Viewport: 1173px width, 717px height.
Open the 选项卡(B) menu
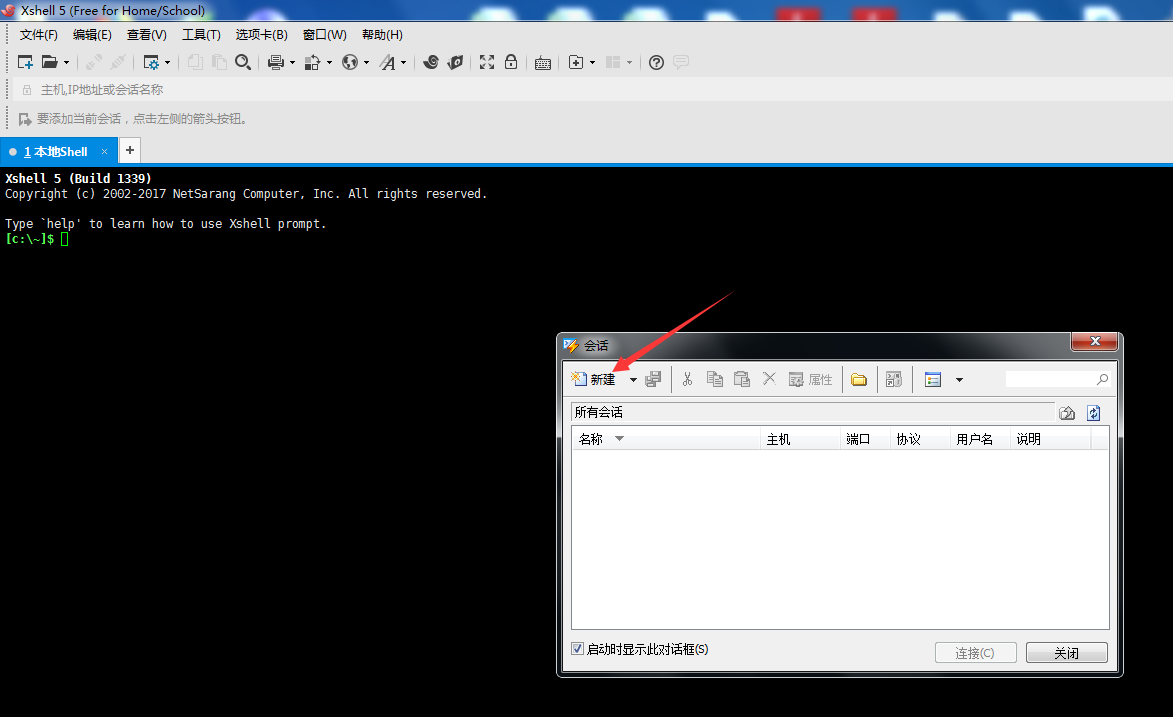click(261, 34)
